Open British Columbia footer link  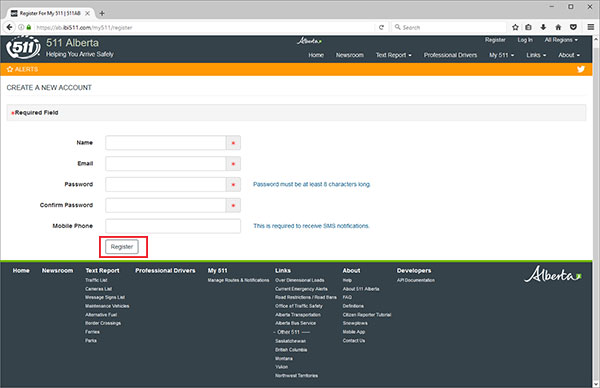click(x=291, y=350)
